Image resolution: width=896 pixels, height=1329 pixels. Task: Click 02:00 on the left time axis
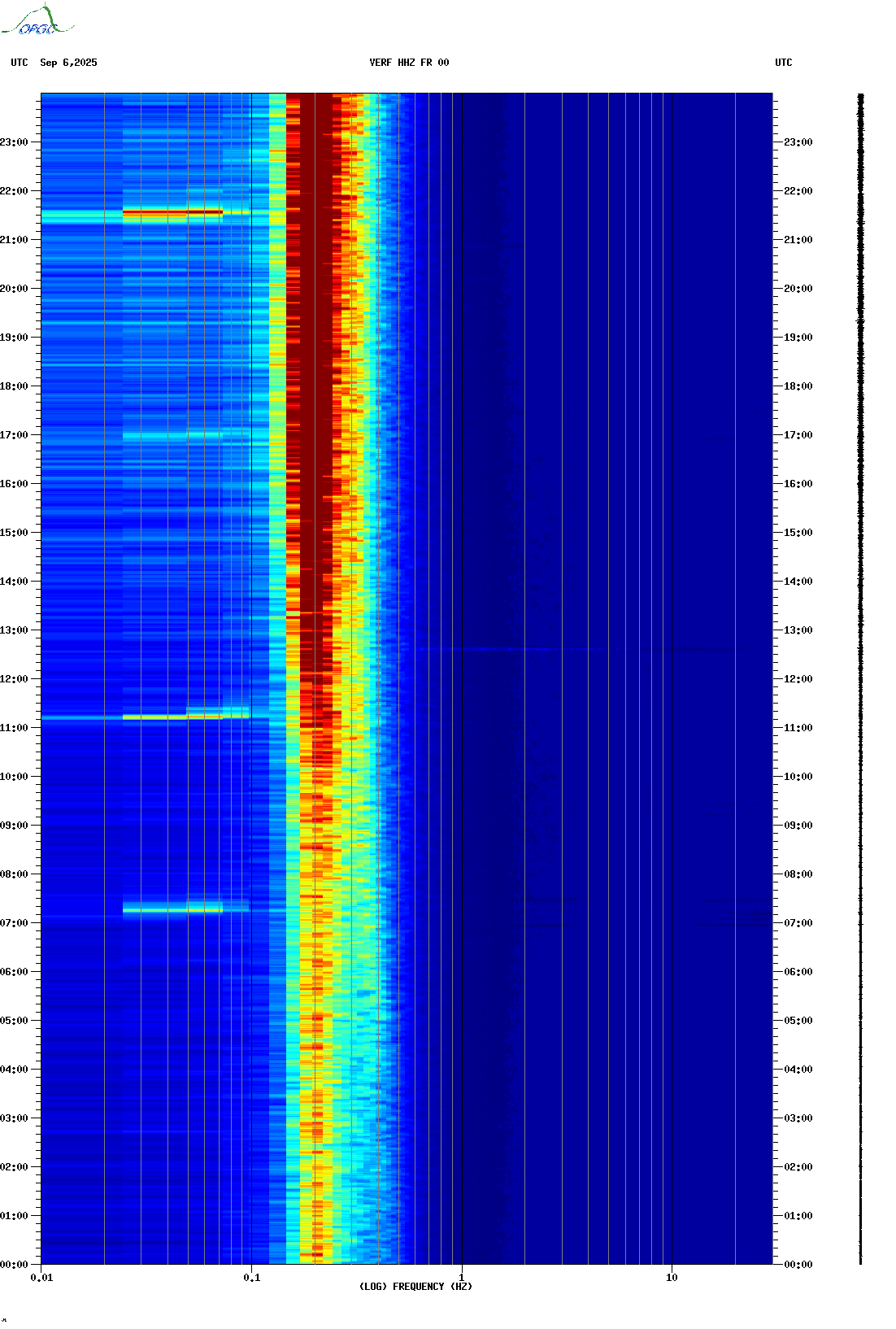[x=14, y=1167]
